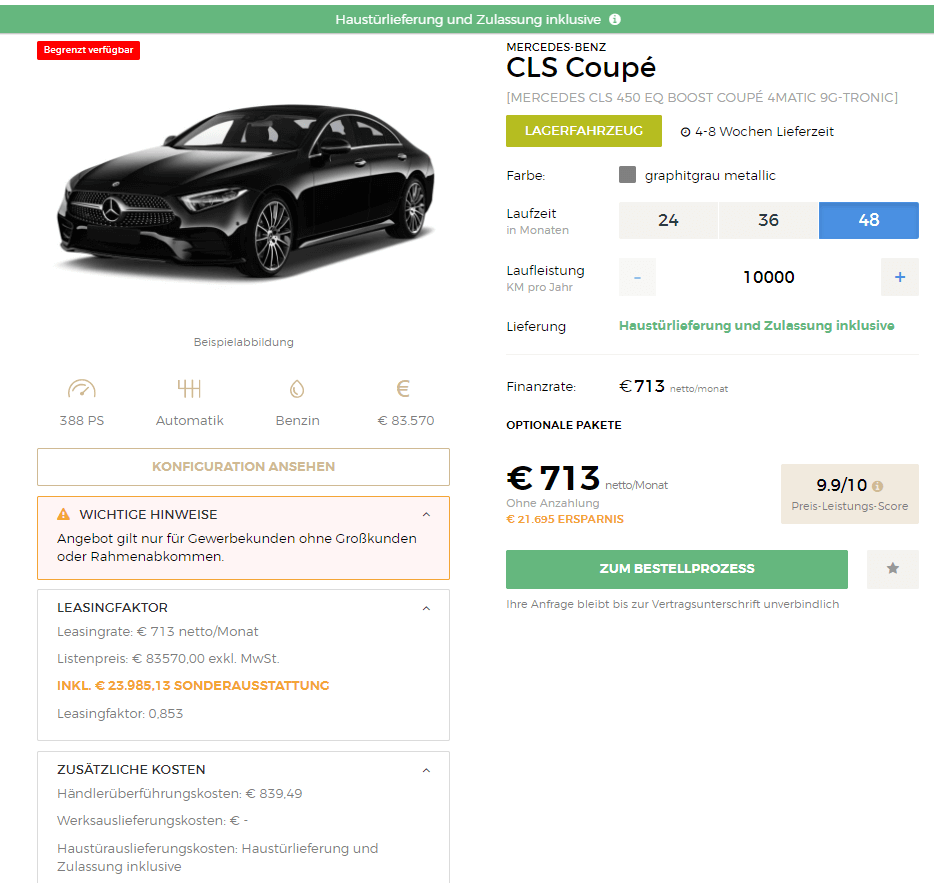The height and width of the screenshot is (883, 934).
Task: Click the graphitgrau metallic color swatch
Action: pyautogui.click(x=627, y=175)
